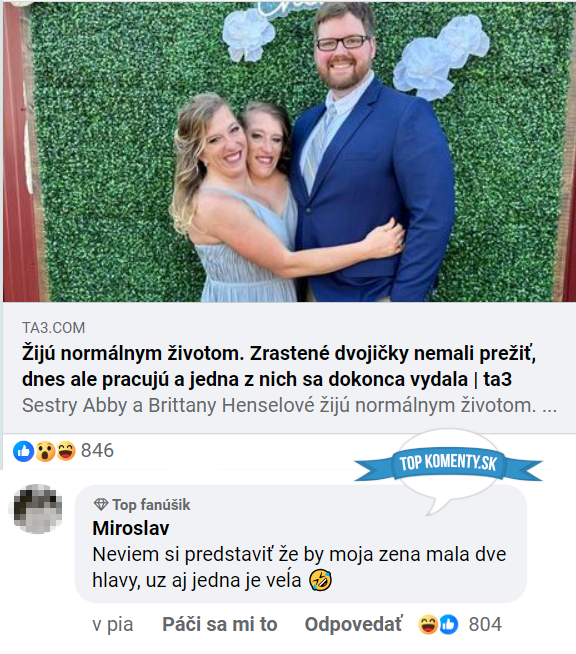Click the Top fanúšik diamond badge icon
576x654 pixels.
point(101,505)
